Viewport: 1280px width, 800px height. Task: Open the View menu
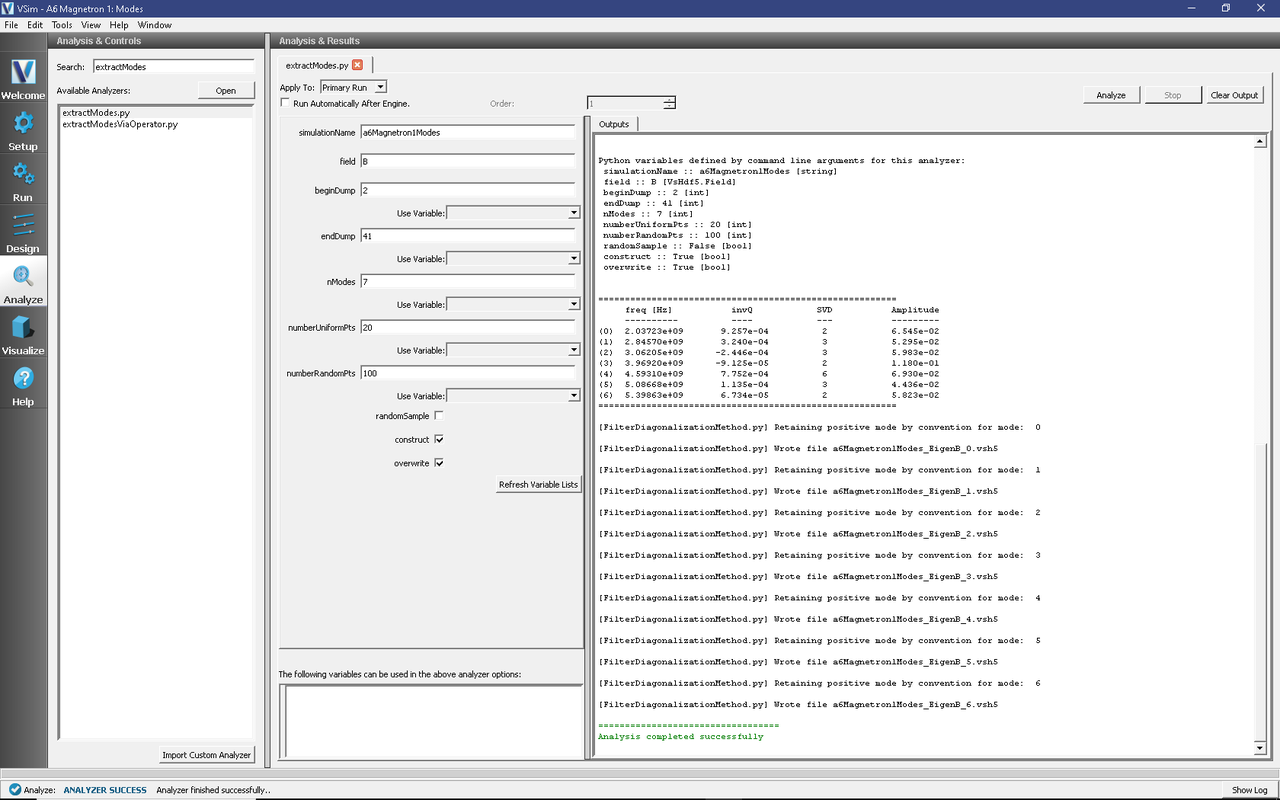click(x=90, y=25)
